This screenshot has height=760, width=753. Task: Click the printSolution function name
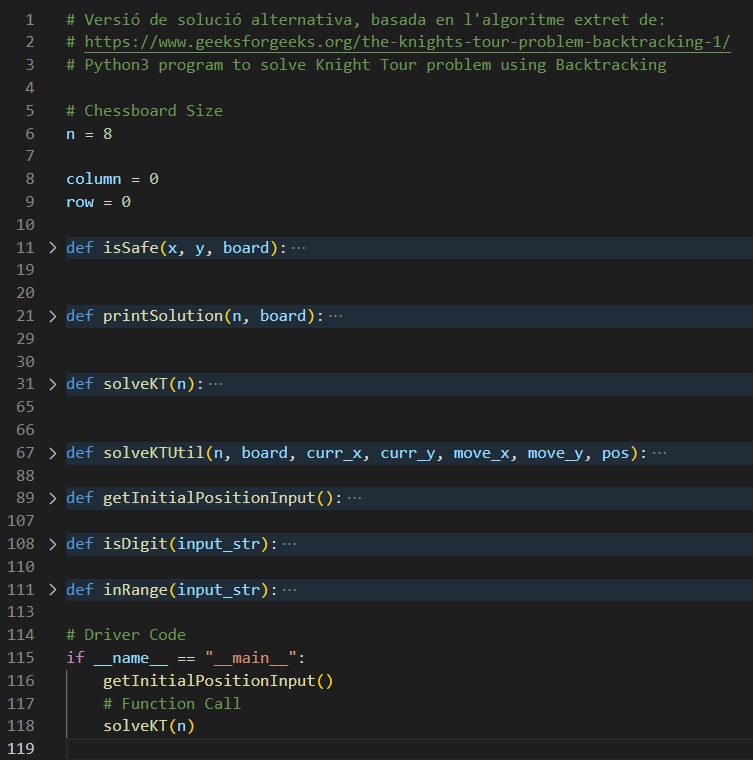(163, 317)
